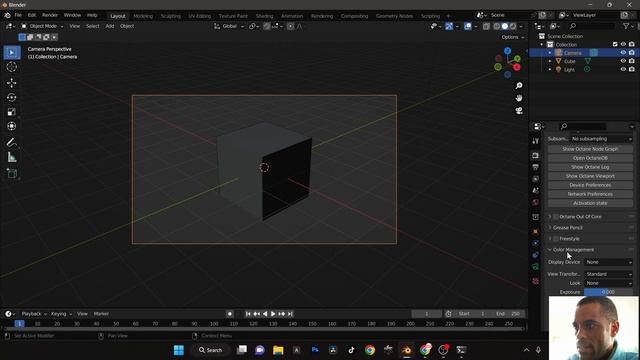Open the File menu

(18, 15)
